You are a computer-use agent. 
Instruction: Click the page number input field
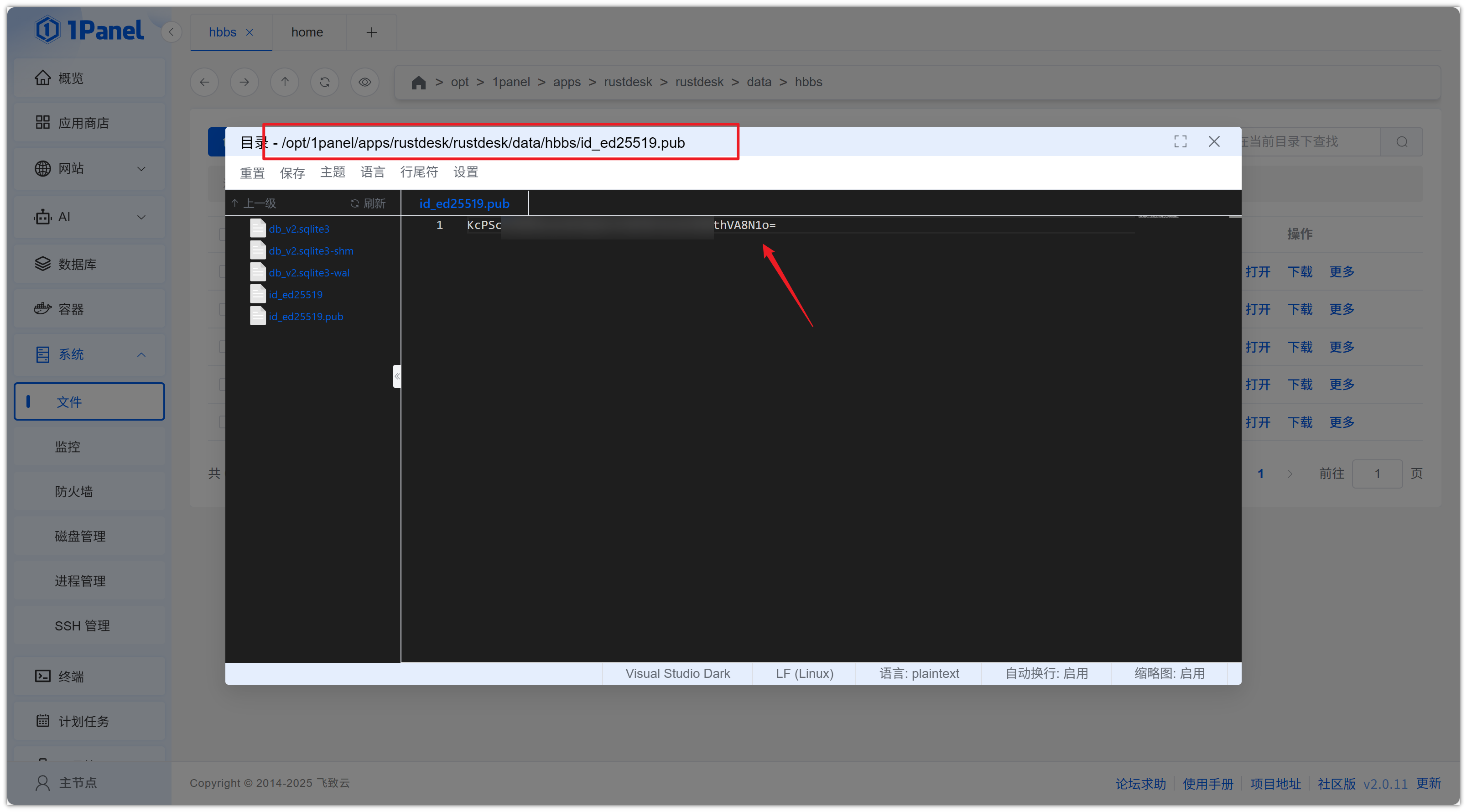tap(1377, 473)
